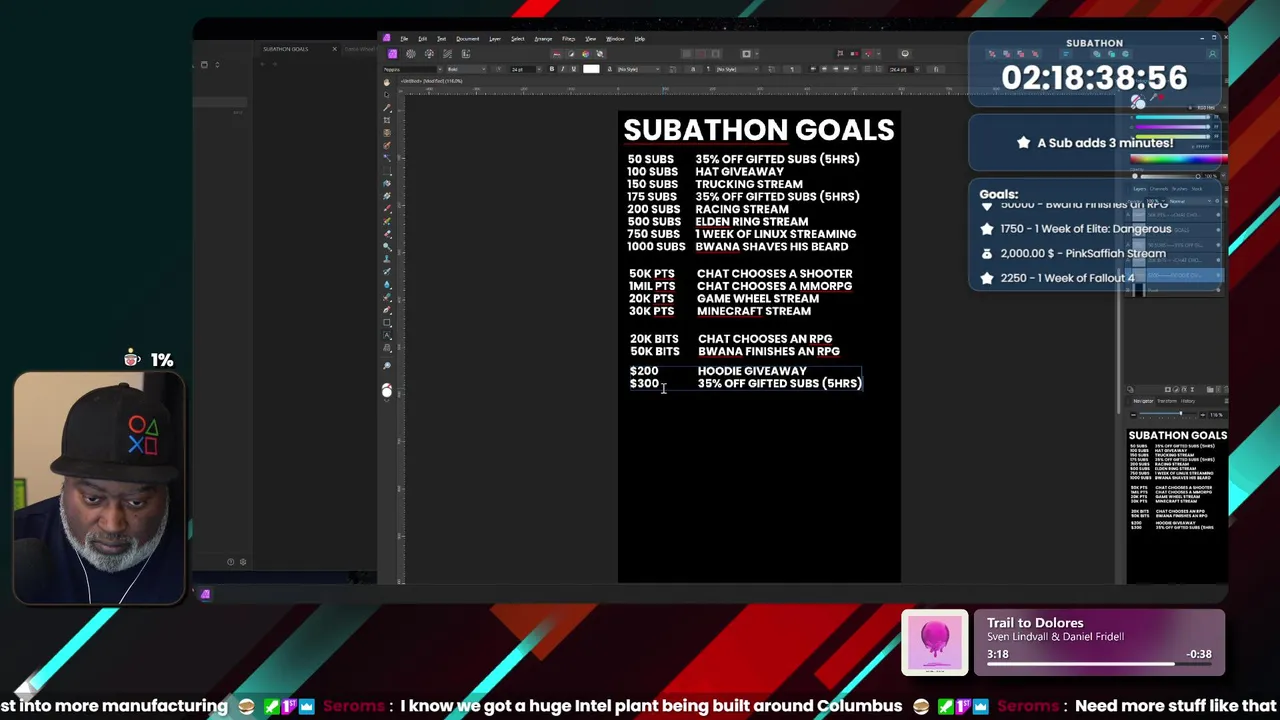Switch to the Develop Persona

(x=429, y=53)
